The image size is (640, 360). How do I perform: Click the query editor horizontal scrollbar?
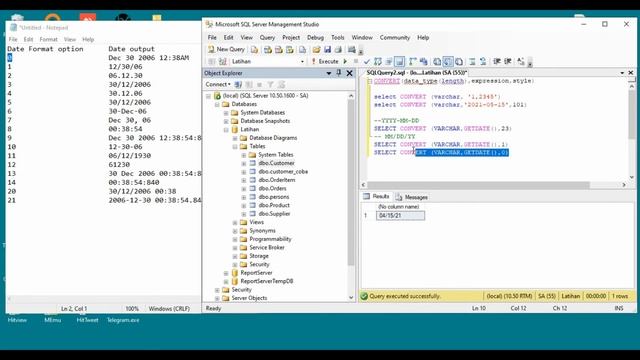click(x=478, y=185)
